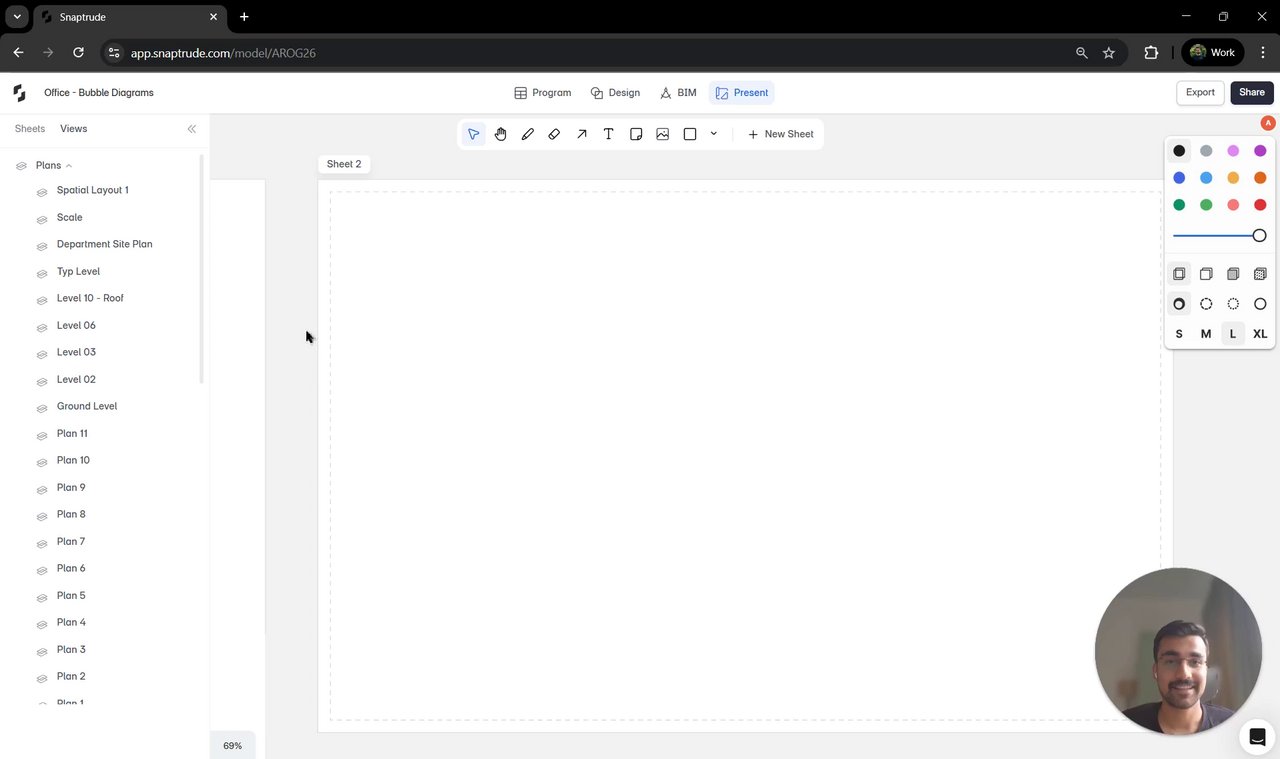This screenshot has height=759, width=1280.
Task: Click the Snaptrude logo icon
Action: point(19,93)
